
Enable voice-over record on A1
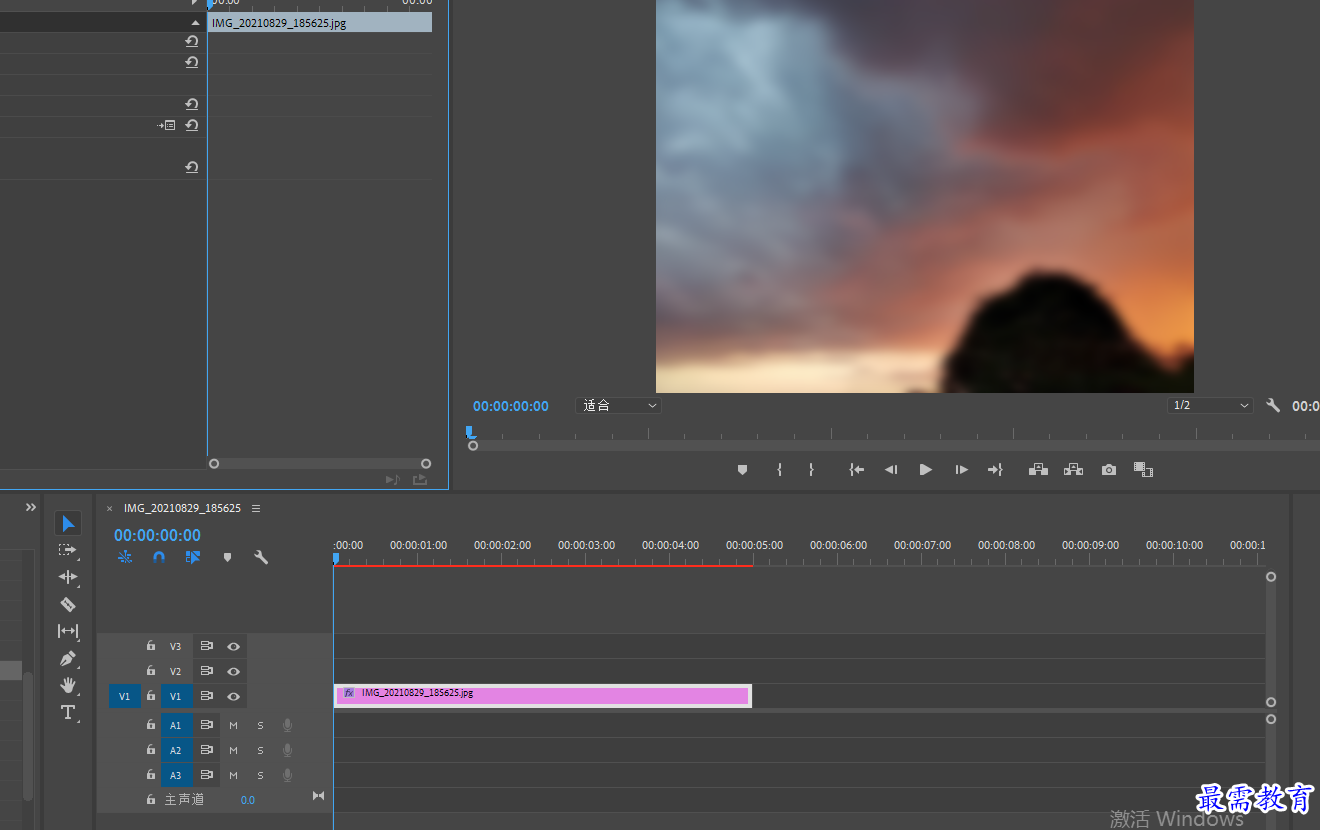click(x=287, y=725)
